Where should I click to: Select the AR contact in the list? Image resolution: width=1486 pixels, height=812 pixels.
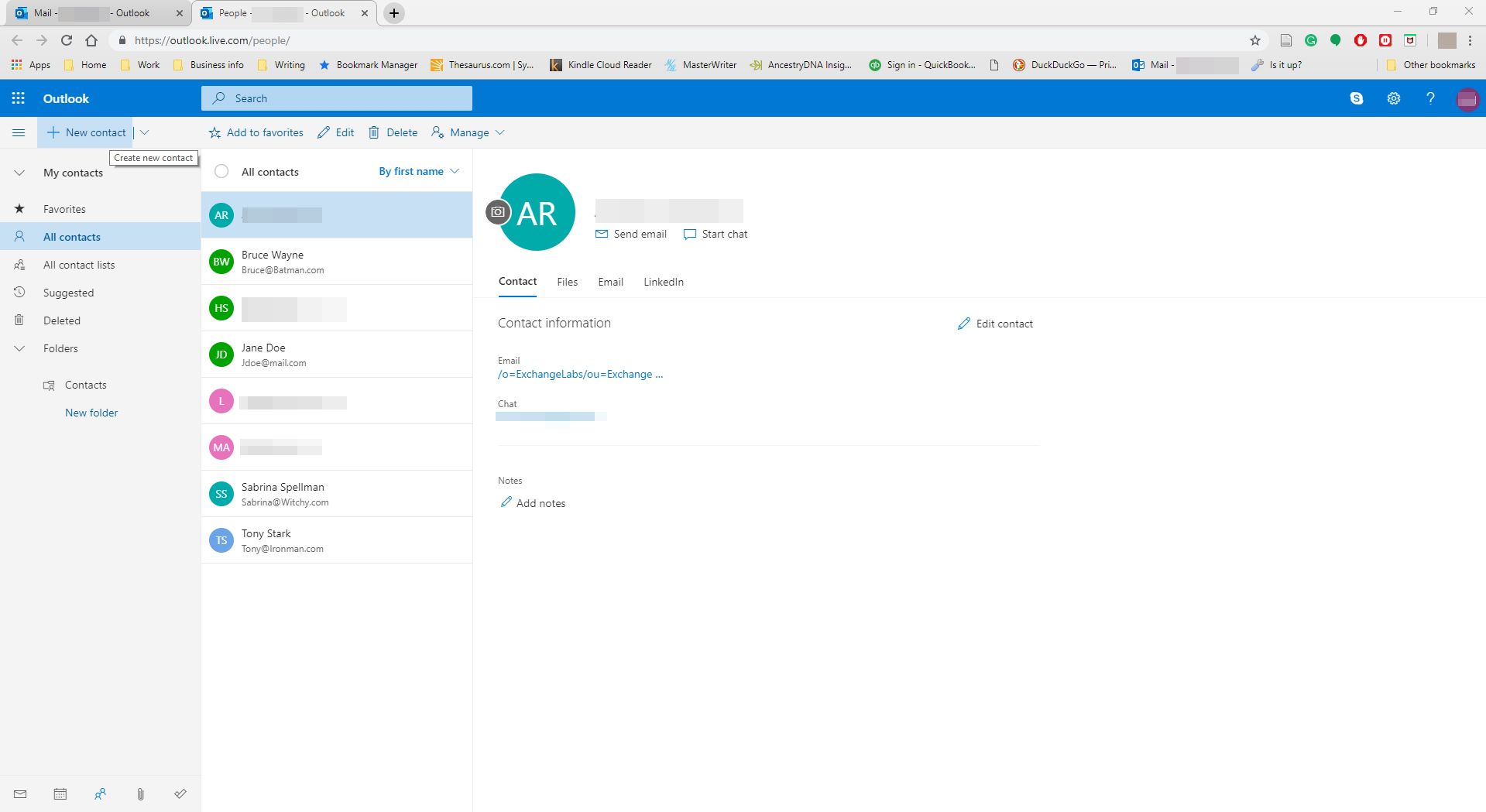[337, 215]
